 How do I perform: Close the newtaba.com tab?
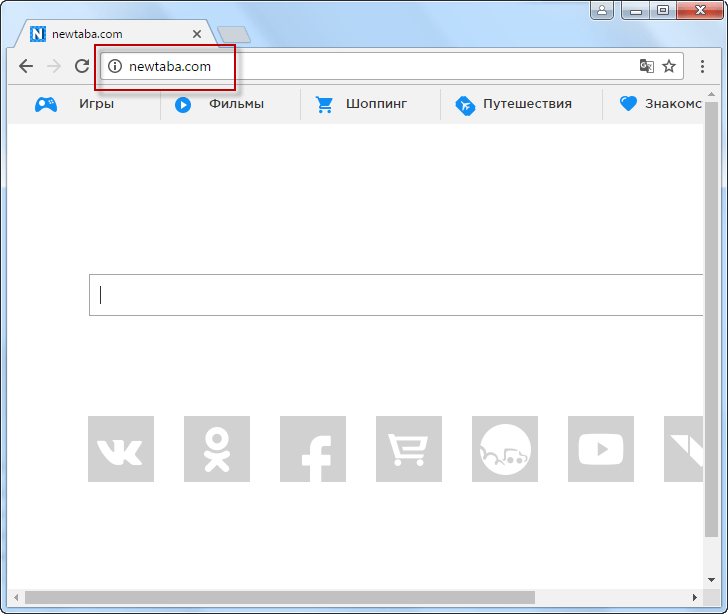(197, 34)
